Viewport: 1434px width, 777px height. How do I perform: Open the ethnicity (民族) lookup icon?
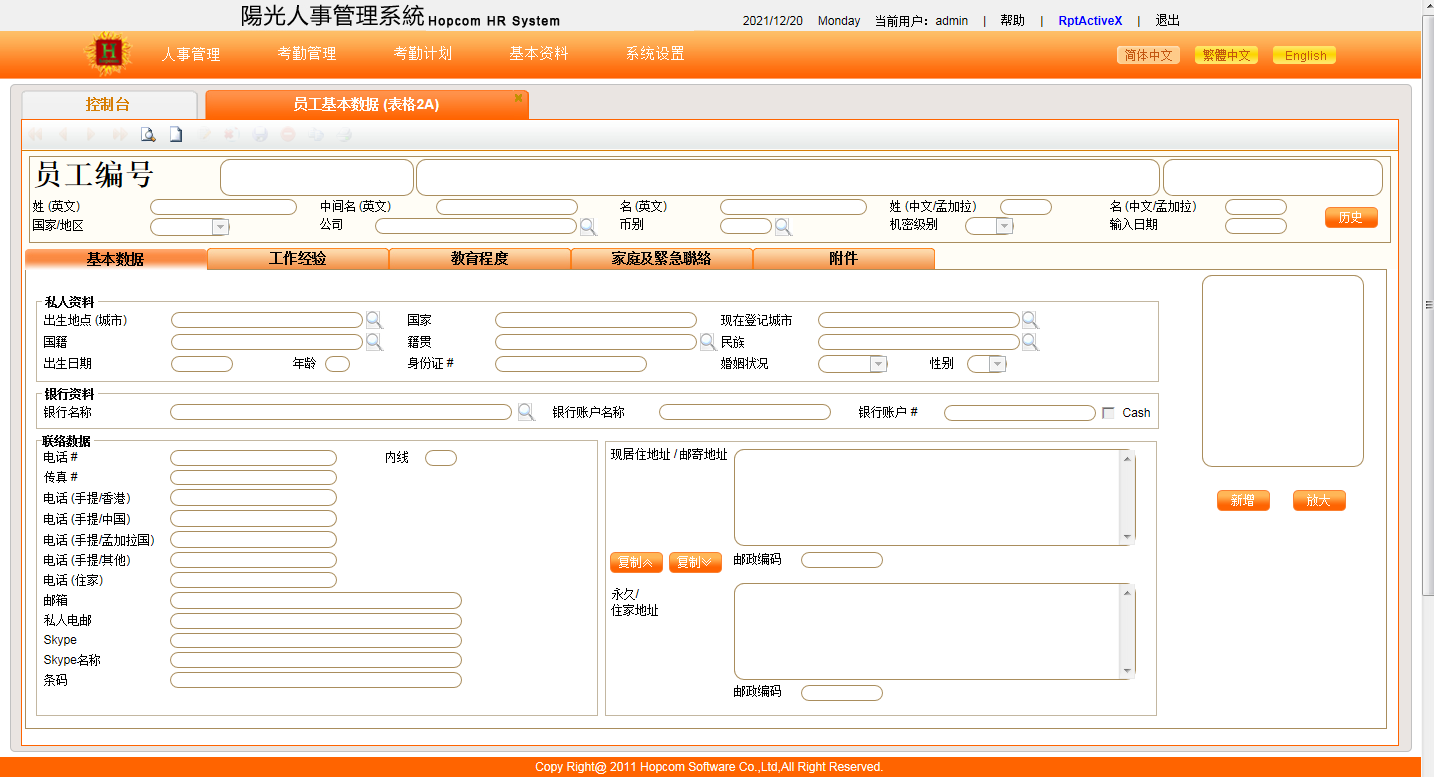(x=1030, y=342)
